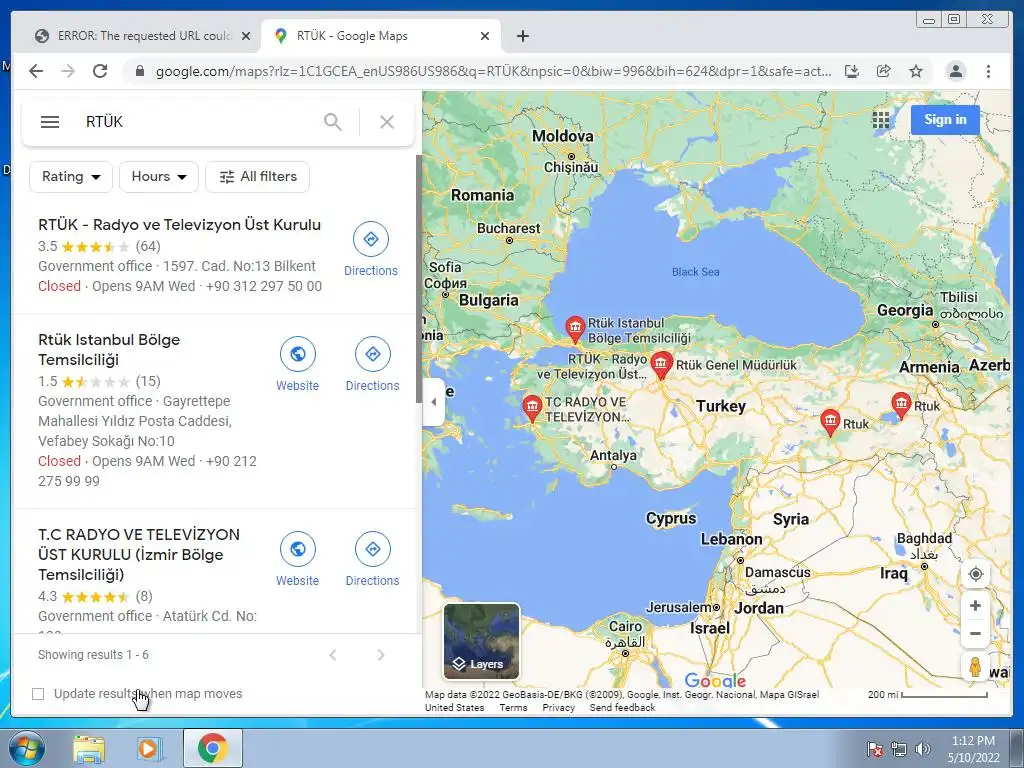This screenshot has height=768, width=1024.
Task: Open Website of Rtük Istanbul Bölge Temsilciliği
Action: [x=298, y=364]
